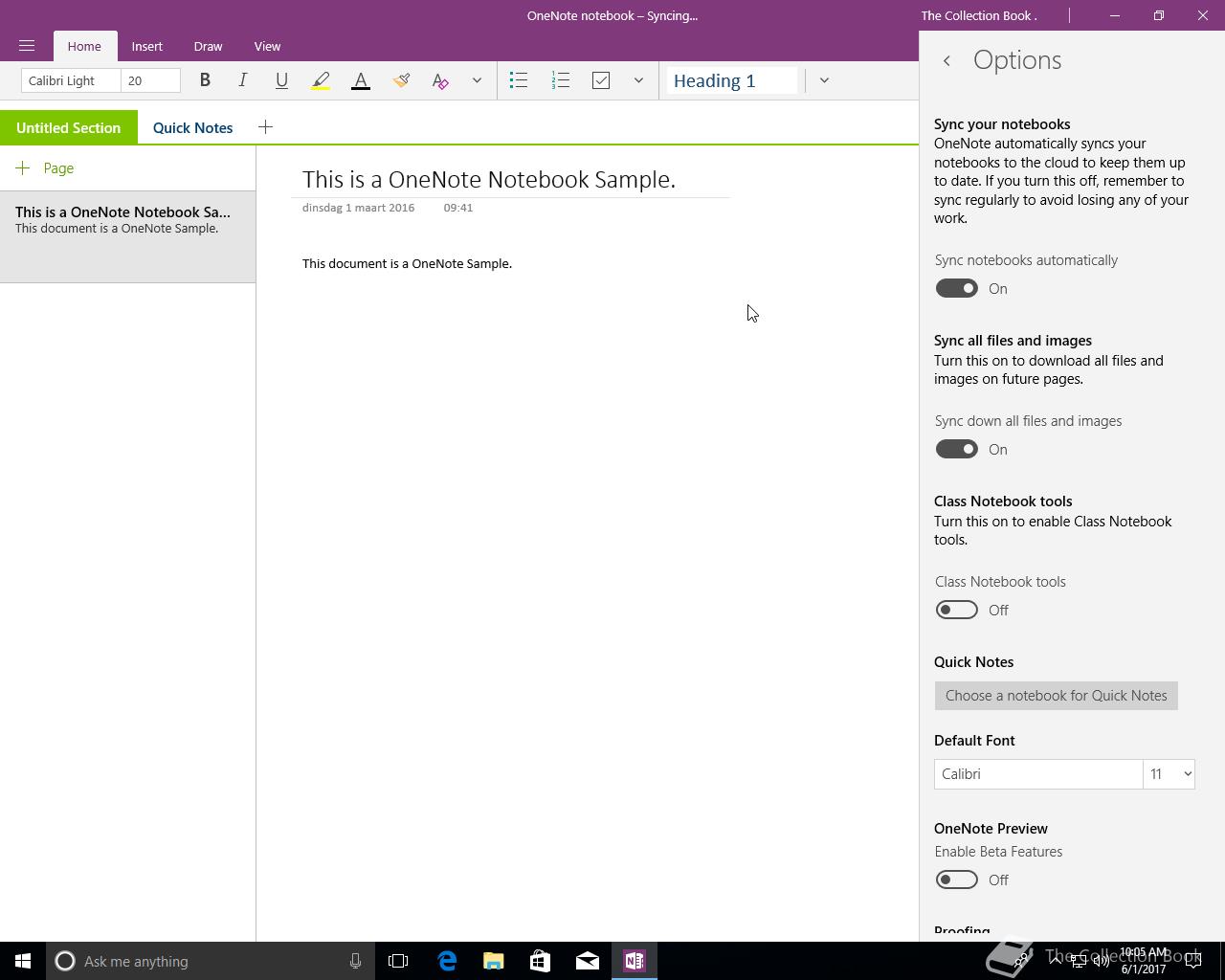Open Windows Store from taskbar
The height and width of the screenshot is (980, 1225).
pos(541,961)
